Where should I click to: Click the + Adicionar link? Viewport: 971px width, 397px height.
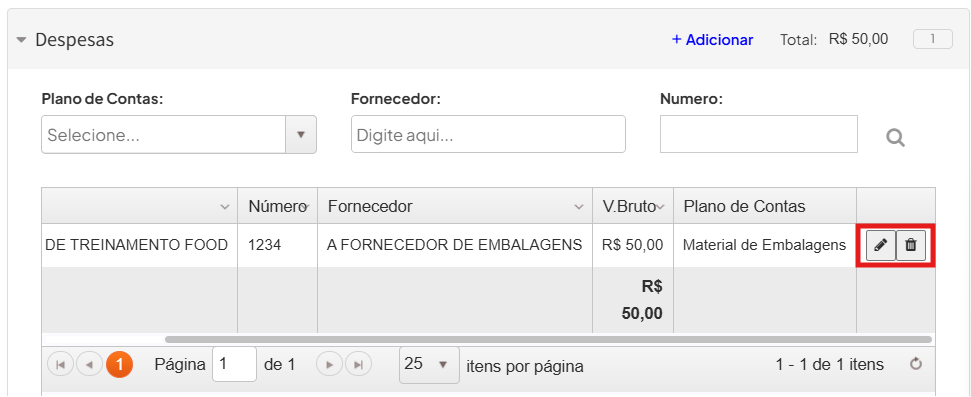[x=713, y=40]
